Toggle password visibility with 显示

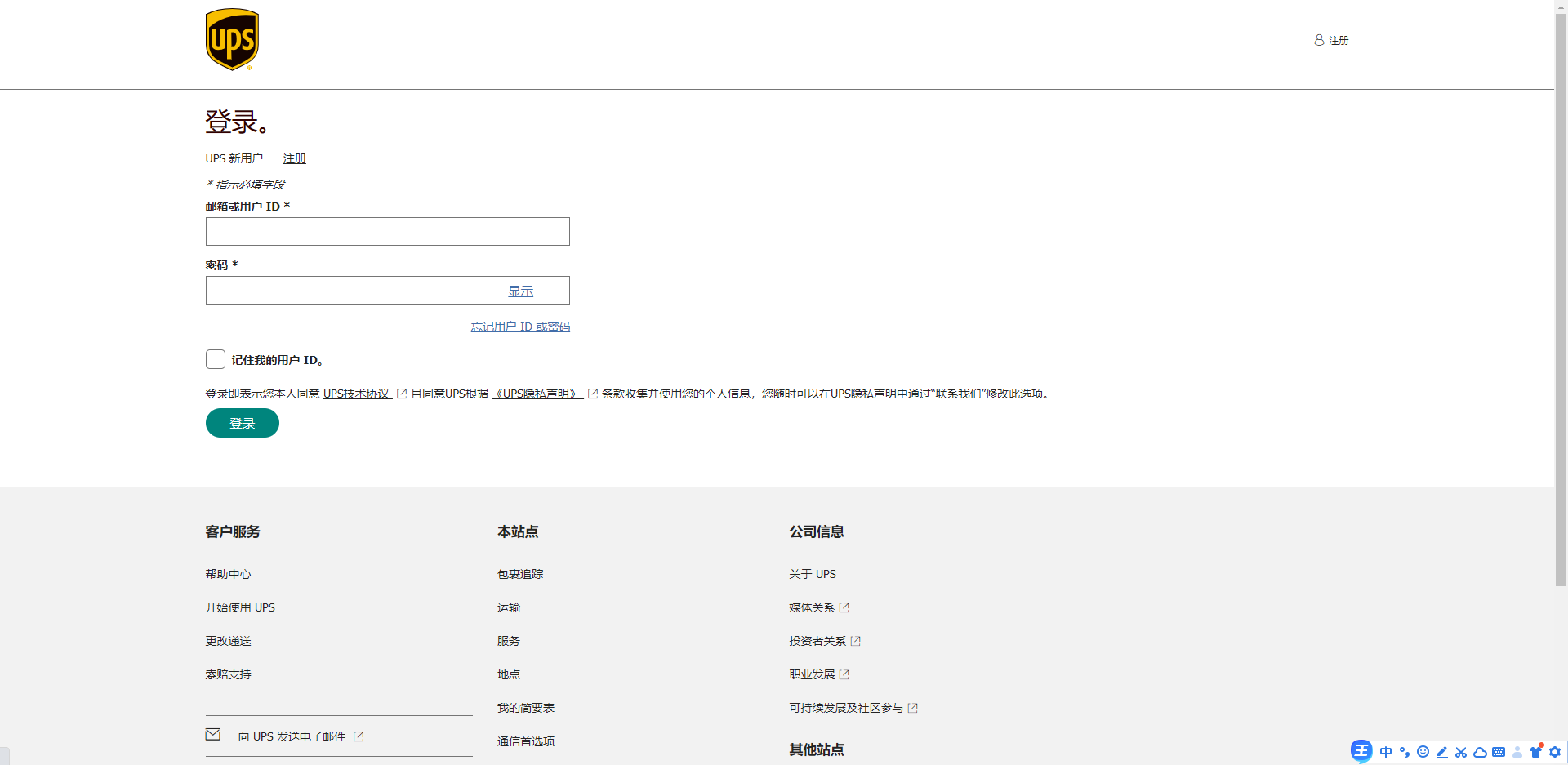click(521, 291)
